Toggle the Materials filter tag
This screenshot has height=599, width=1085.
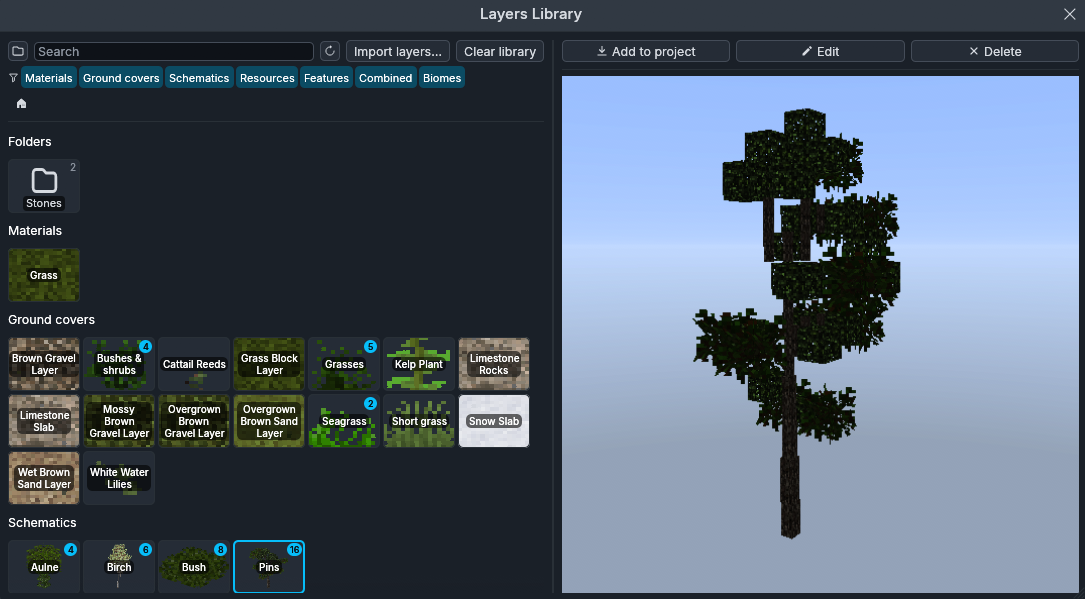pyautogui.click(x=48, y=78)
